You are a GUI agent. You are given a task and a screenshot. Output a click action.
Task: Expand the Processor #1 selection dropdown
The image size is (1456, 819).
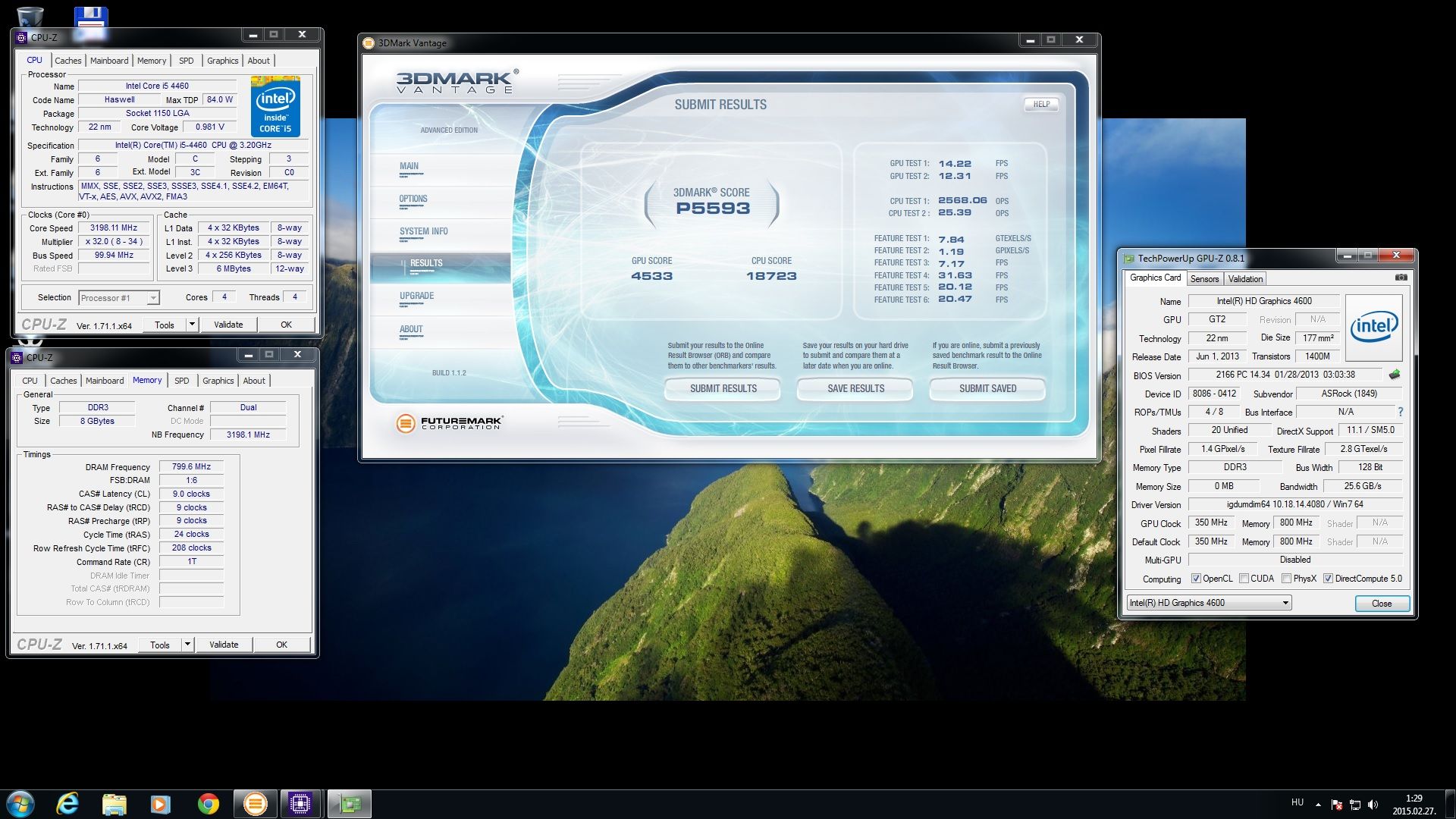click(x=152, y=298)
